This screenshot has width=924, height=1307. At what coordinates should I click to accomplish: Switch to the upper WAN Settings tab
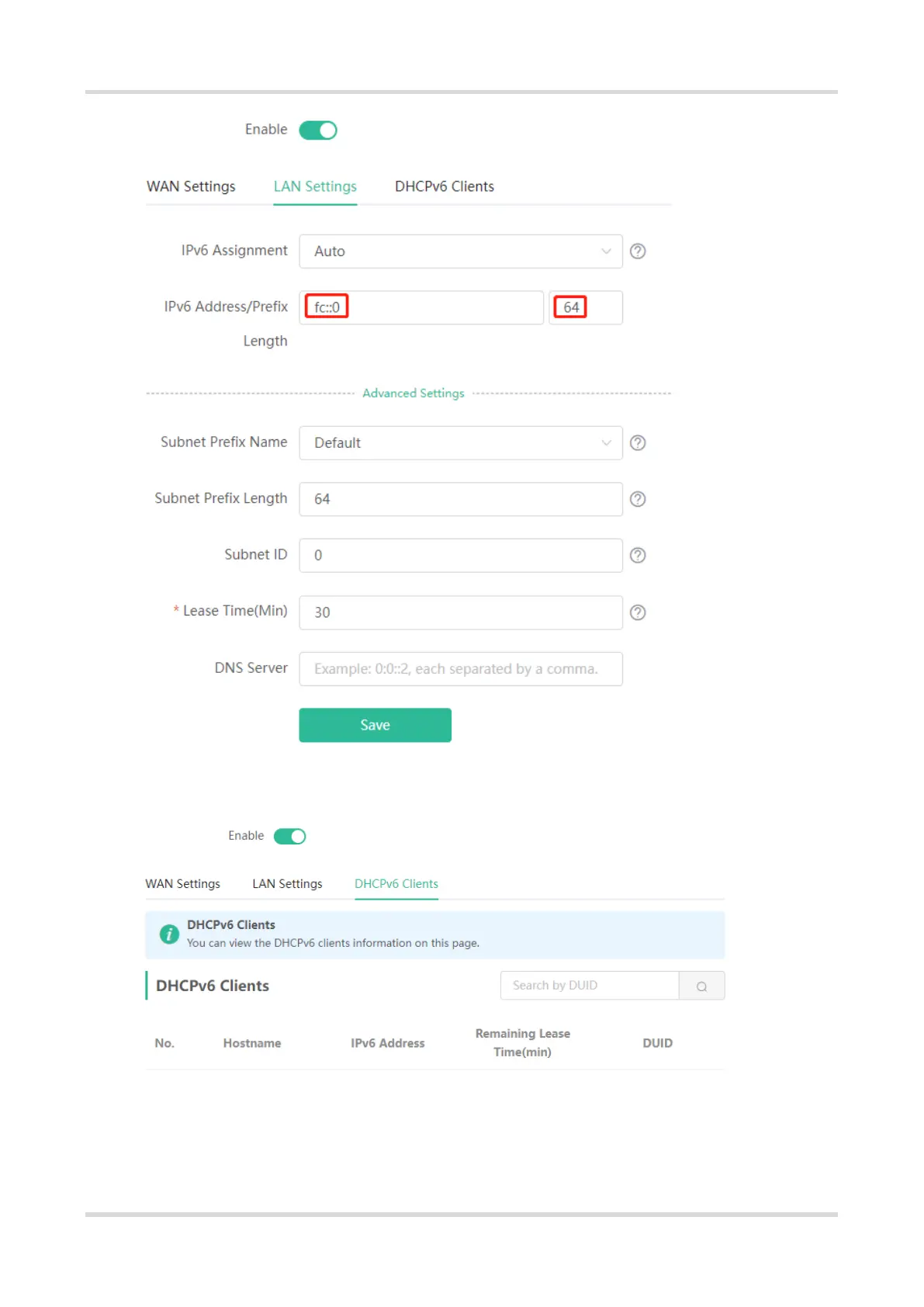(191, 186)
